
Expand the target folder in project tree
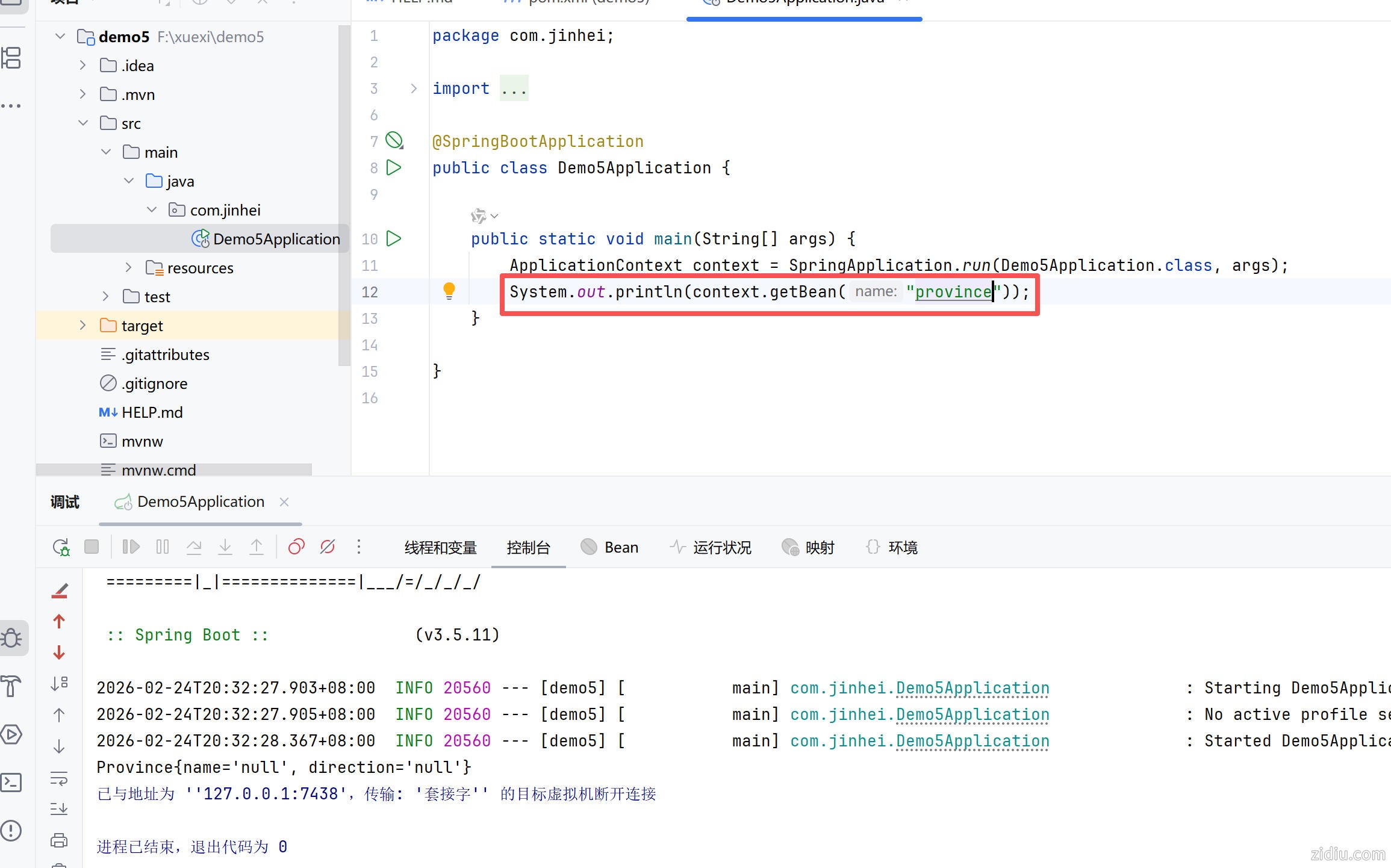tap(83, 325)
